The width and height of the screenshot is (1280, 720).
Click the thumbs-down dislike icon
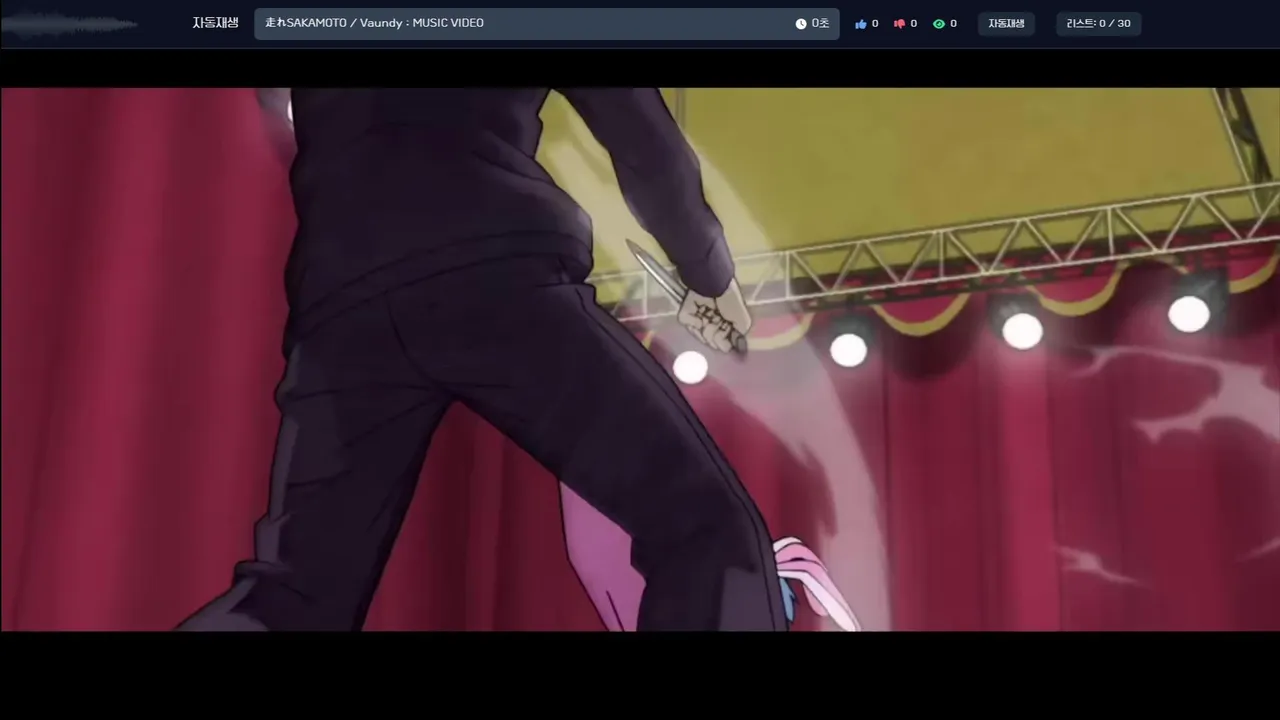click(x=899, y=24)
